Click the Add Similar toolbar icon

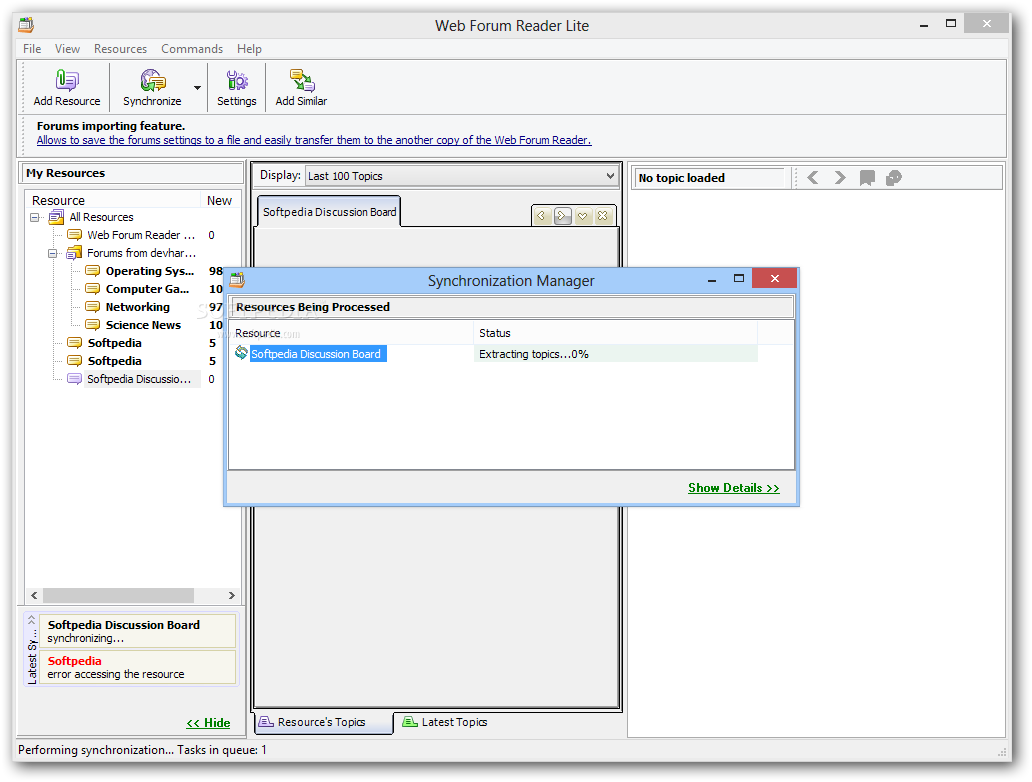point(301,87)
